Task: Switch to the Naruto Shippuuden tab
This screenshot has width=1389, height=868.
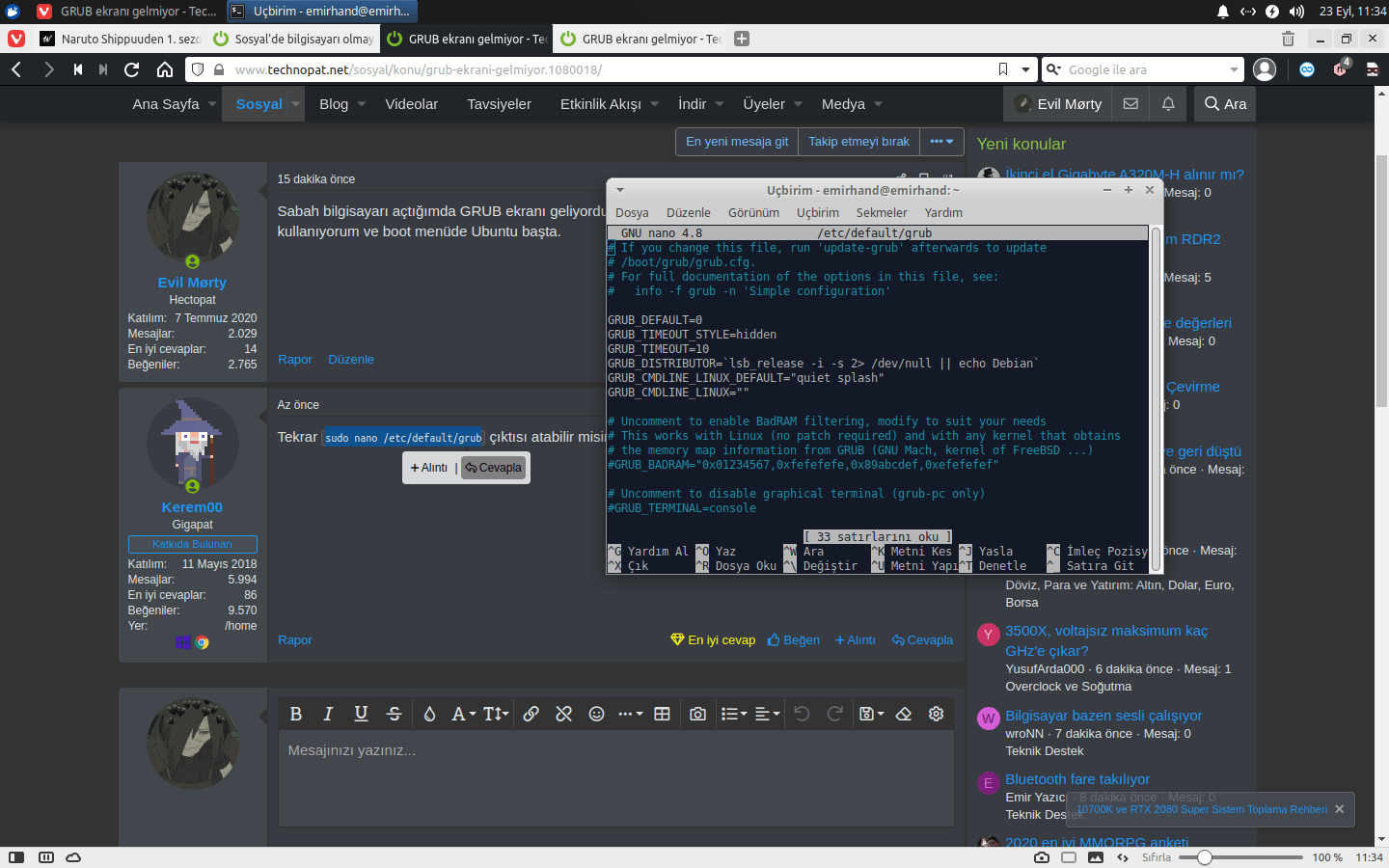Action: [121, 39]
